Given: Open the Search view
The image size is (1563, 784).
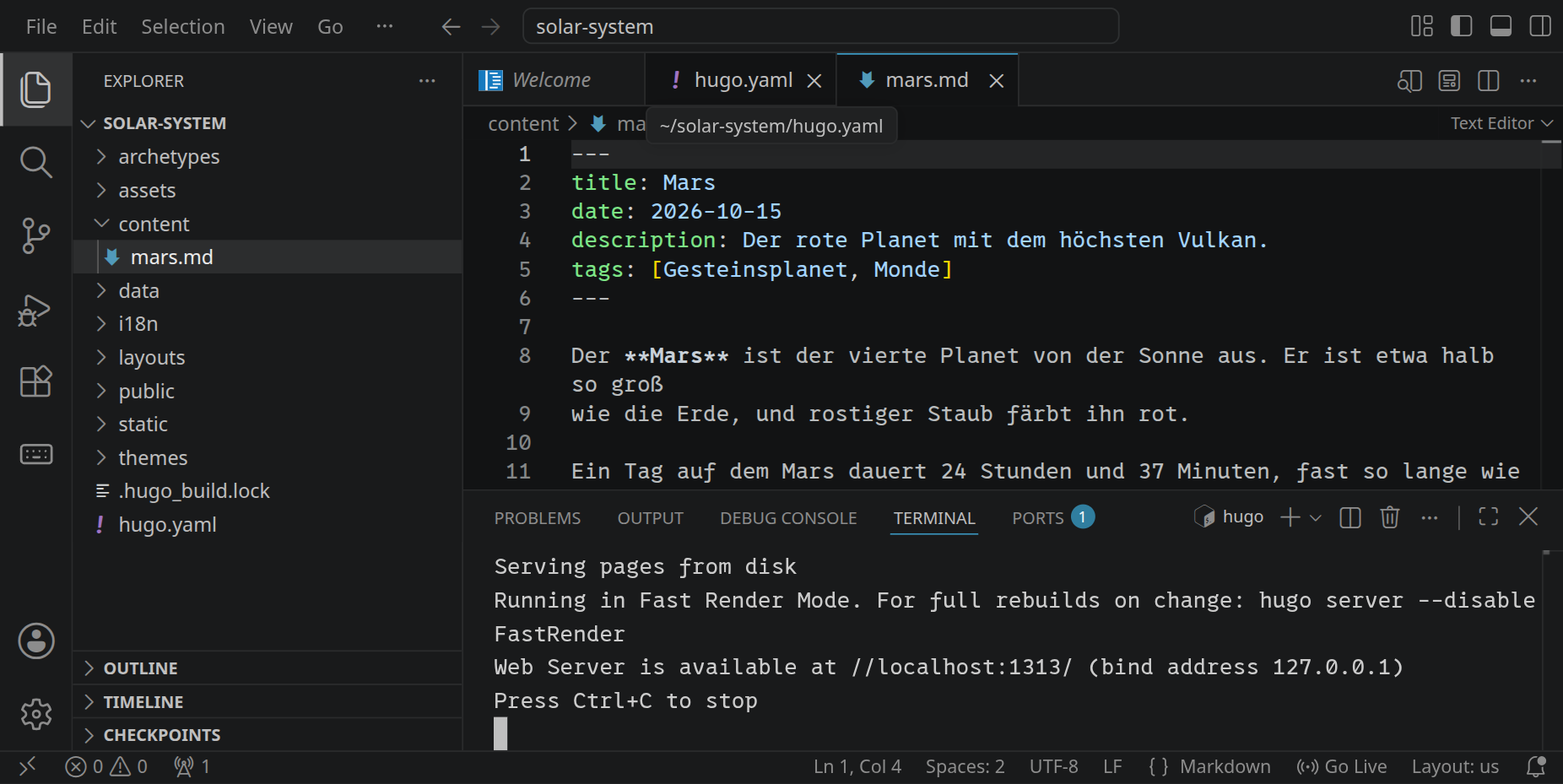Looking at the screenshot, I should (x=35, y=162).
